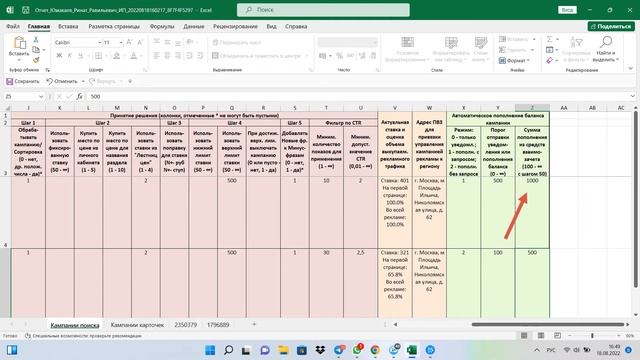640x360 pixels.
Task: Toggle align left
Action: coord(157,56)
